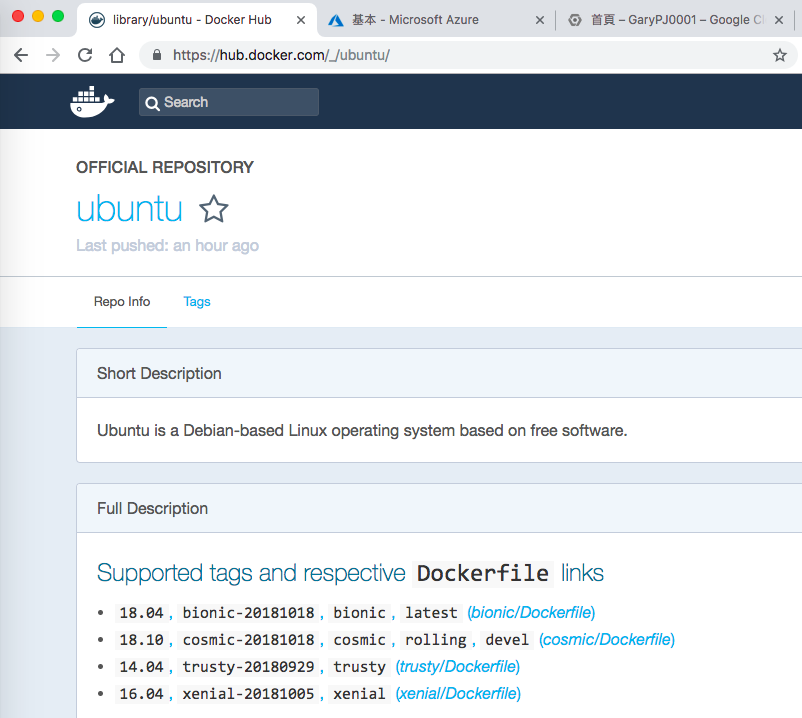Image resolution: width=802 pixels, height=718 pixels.
Task: Open the Tags tab
Action: pos(197,302)
